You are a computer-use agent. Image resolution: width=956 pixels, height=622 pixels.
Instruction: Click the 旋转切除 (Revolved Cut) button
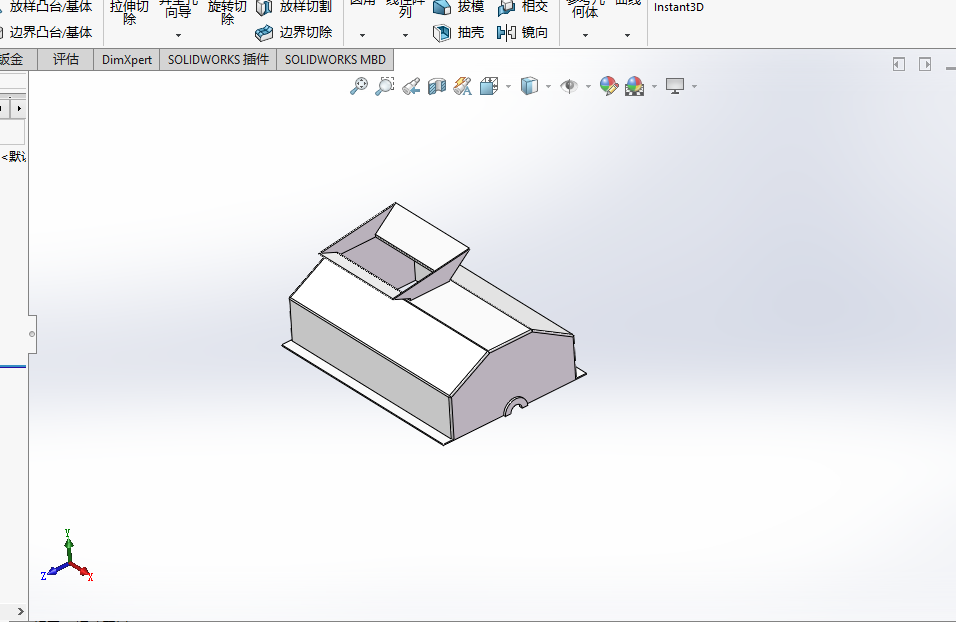click(x=227, y=12)
